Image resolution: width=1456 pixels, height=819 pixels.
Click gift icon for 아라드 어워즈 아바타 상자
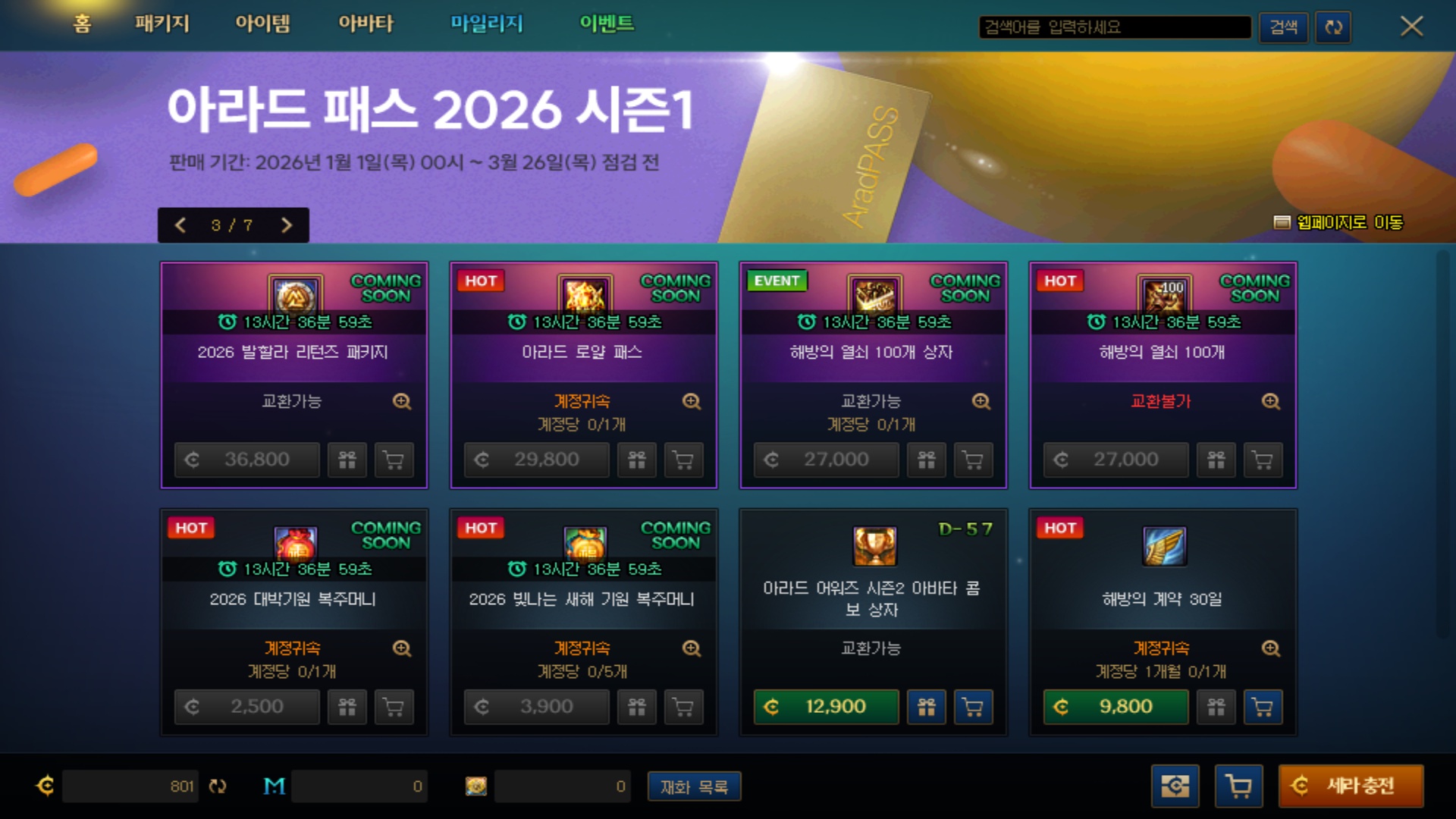pyautogui.click(x=926, y=707)
